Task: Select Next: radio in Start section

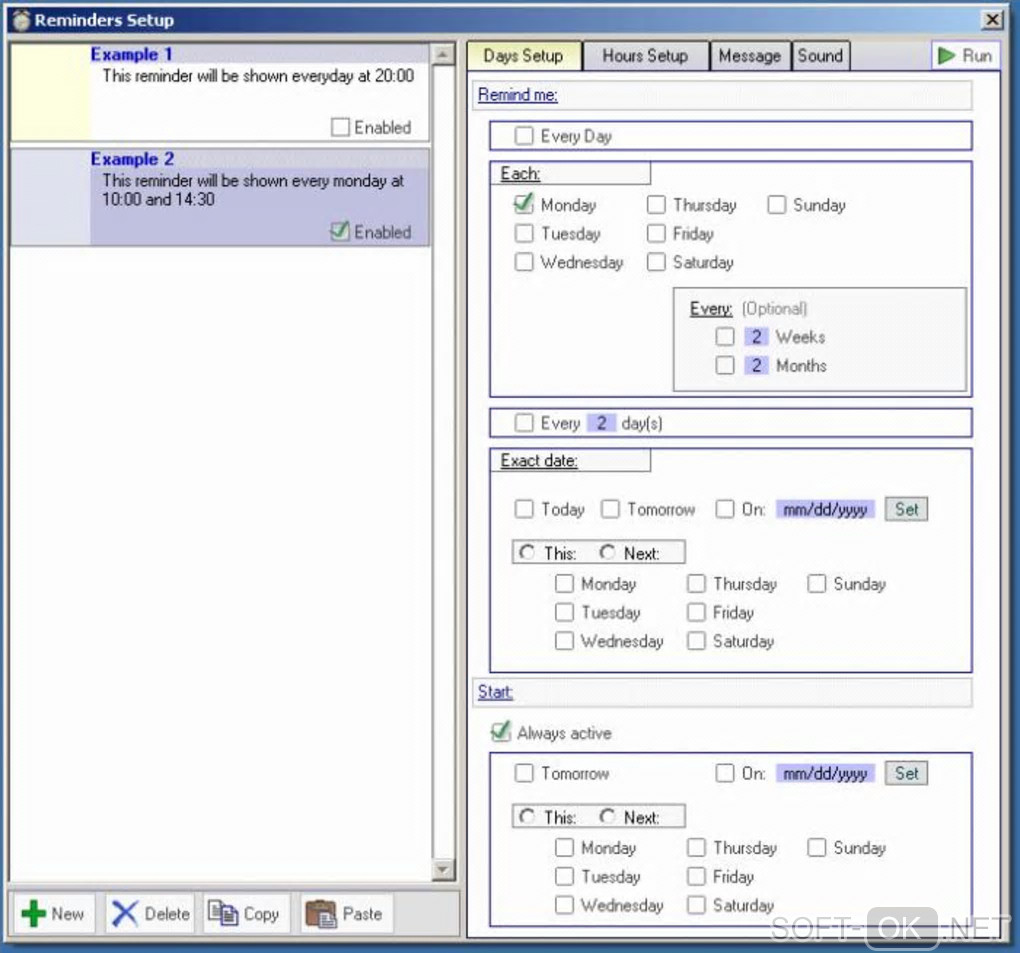Action: (x=608, y=816)
